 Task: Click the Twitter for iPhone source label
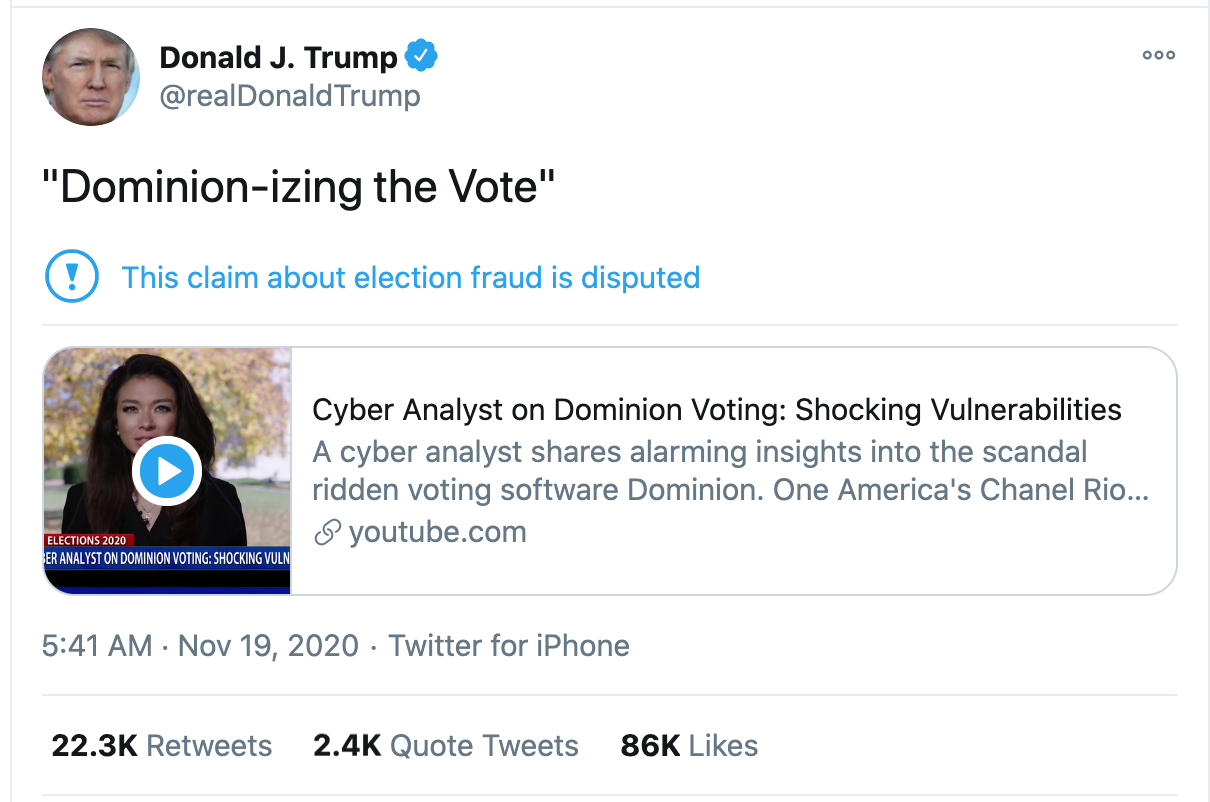click(509, 645)
